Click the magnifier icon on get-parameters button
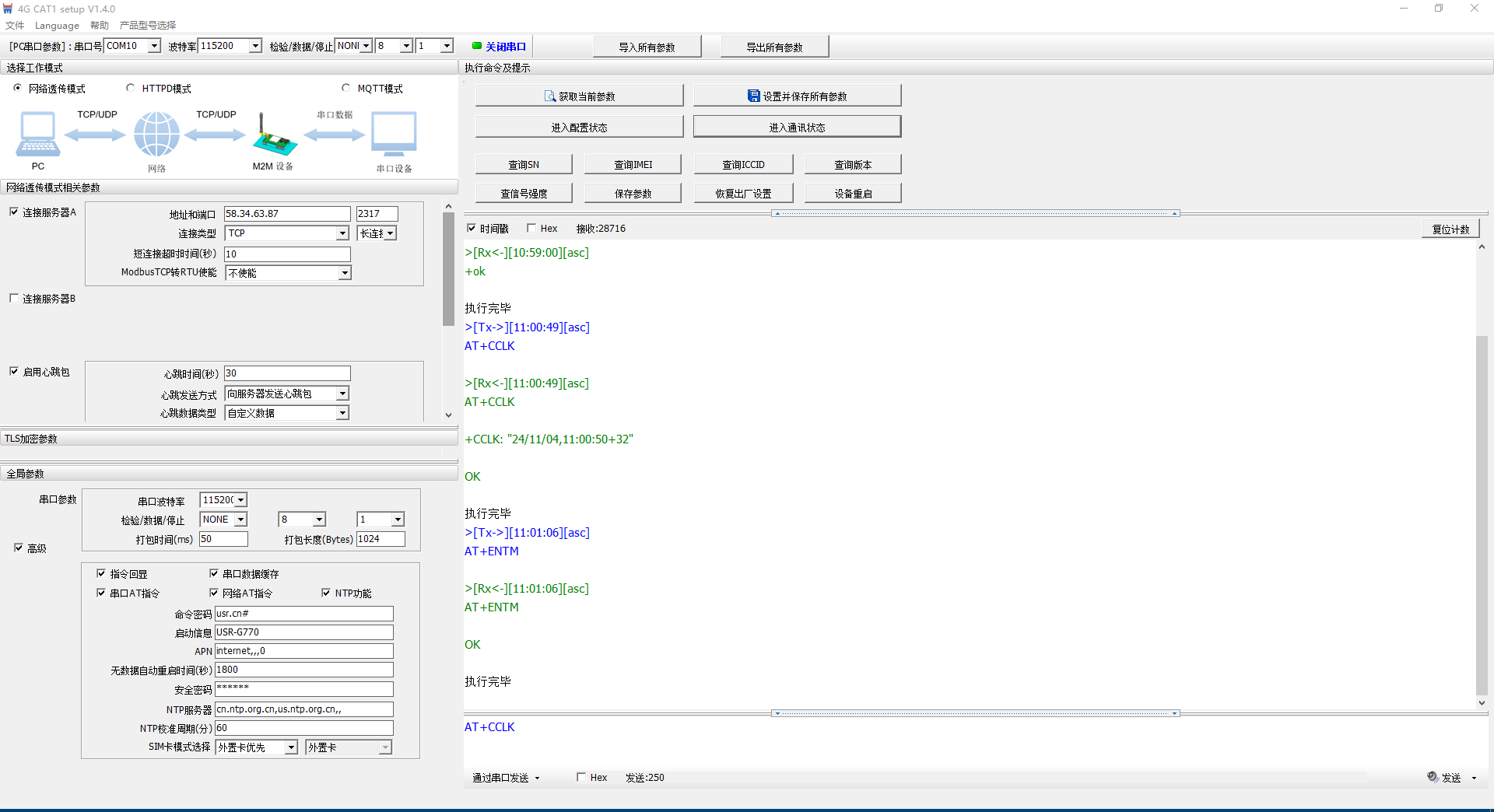The image size is (1494, 812). (550, 96)
